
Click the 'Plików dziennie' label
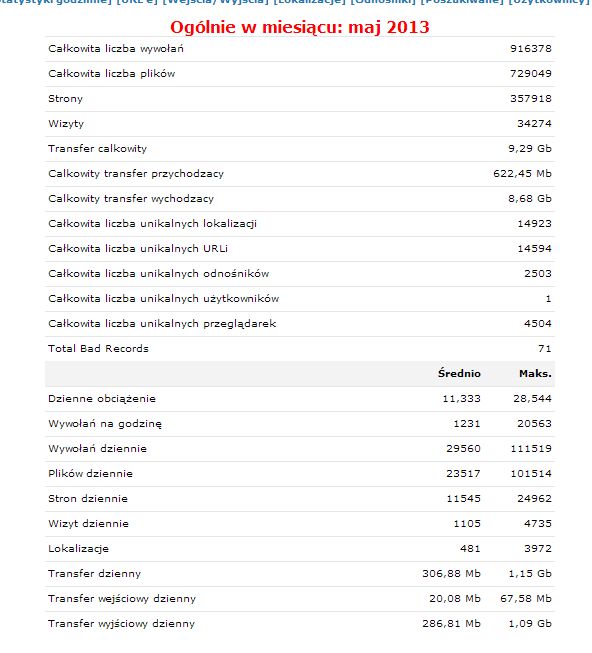pos(90,474)
